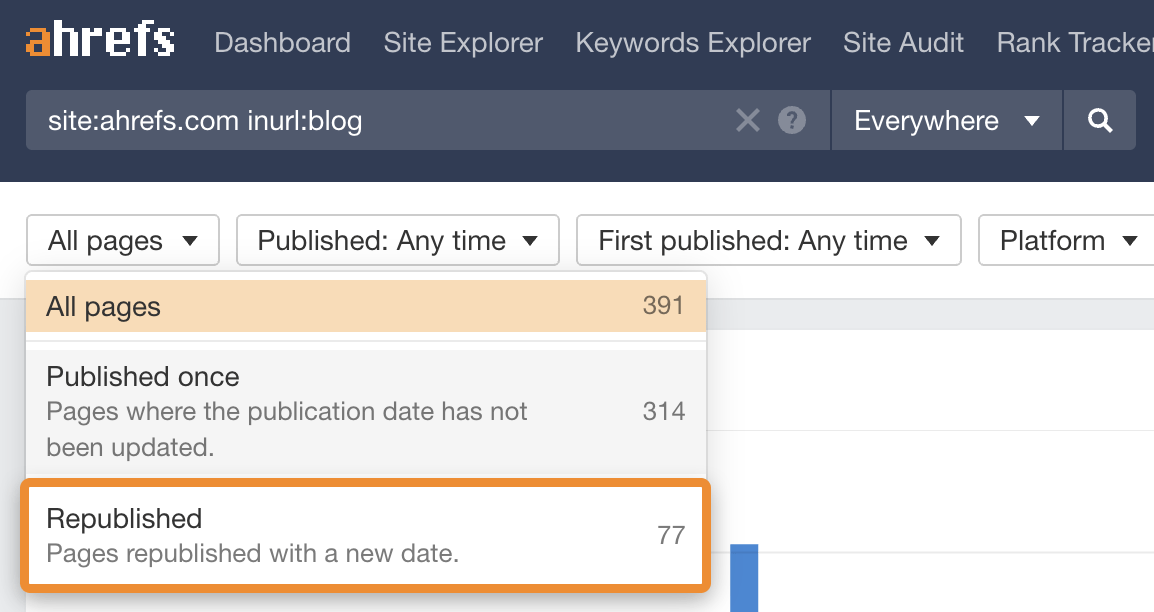Click the ahrefs logo
This screenshot has width=1154, height=612.
pyautogui.click(x=100, y=42)
